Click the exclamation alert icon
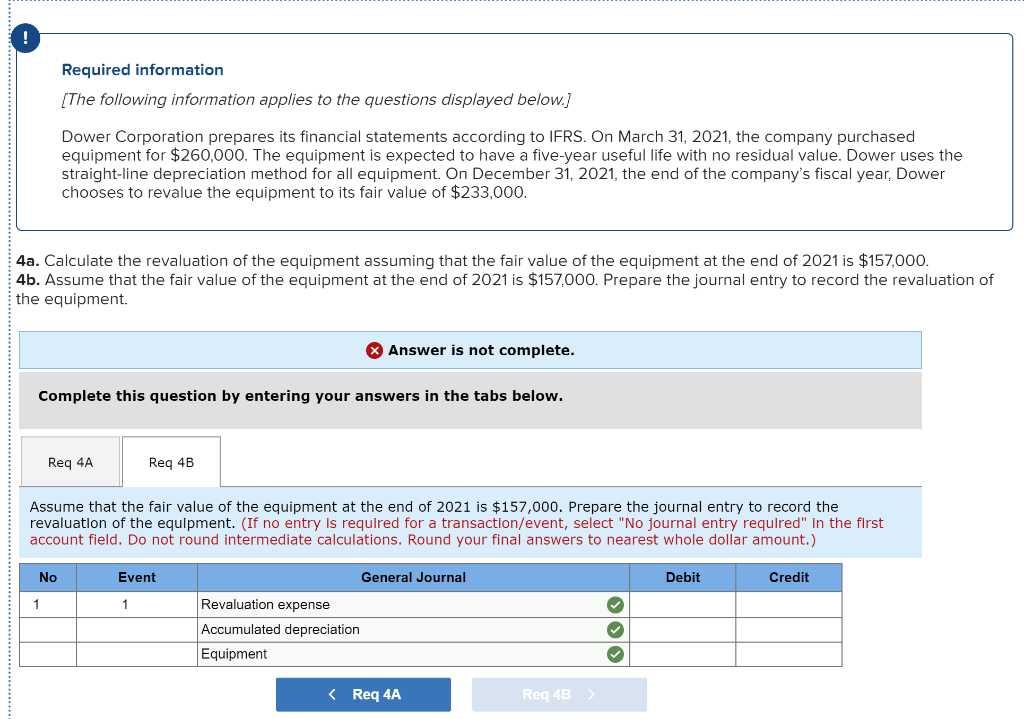The image size is (1024, 719). (25, 38)
